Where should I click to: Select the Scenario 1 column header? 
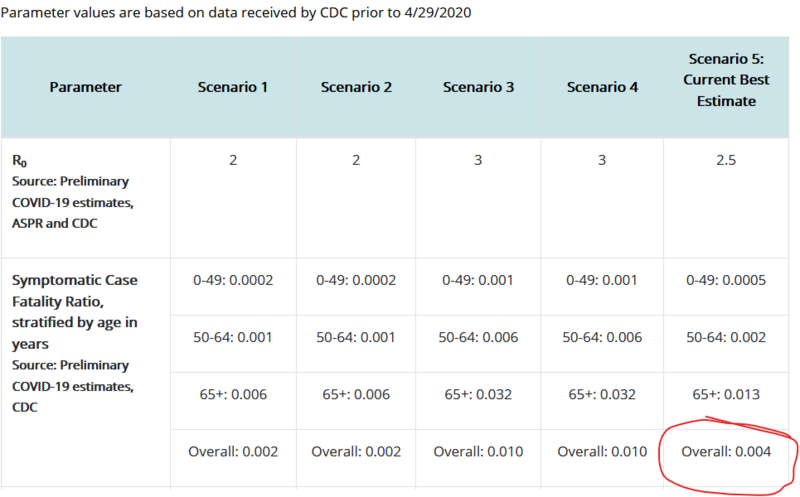point(232,87)
